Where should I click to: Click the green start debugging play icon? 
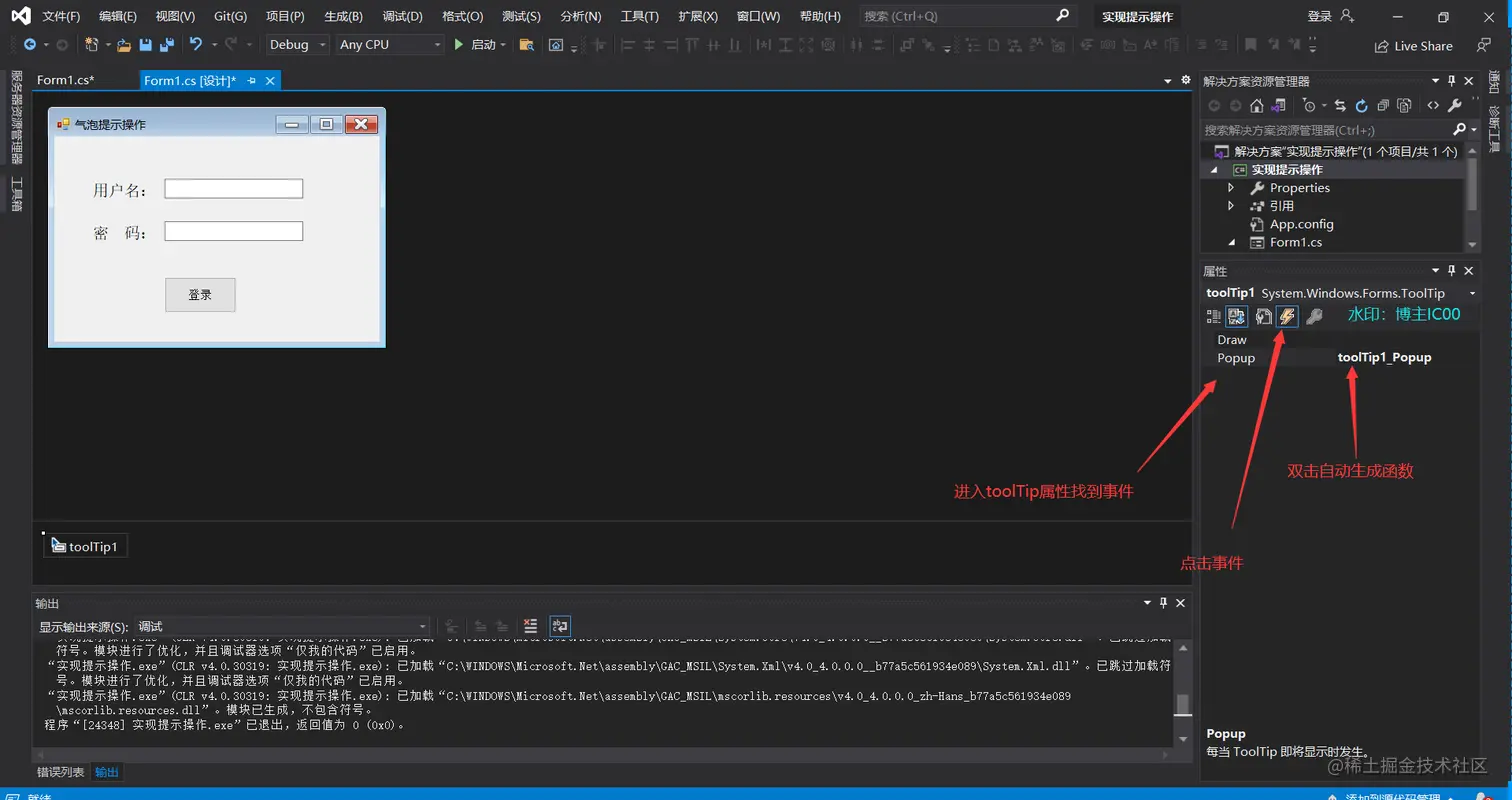(458, 45)
